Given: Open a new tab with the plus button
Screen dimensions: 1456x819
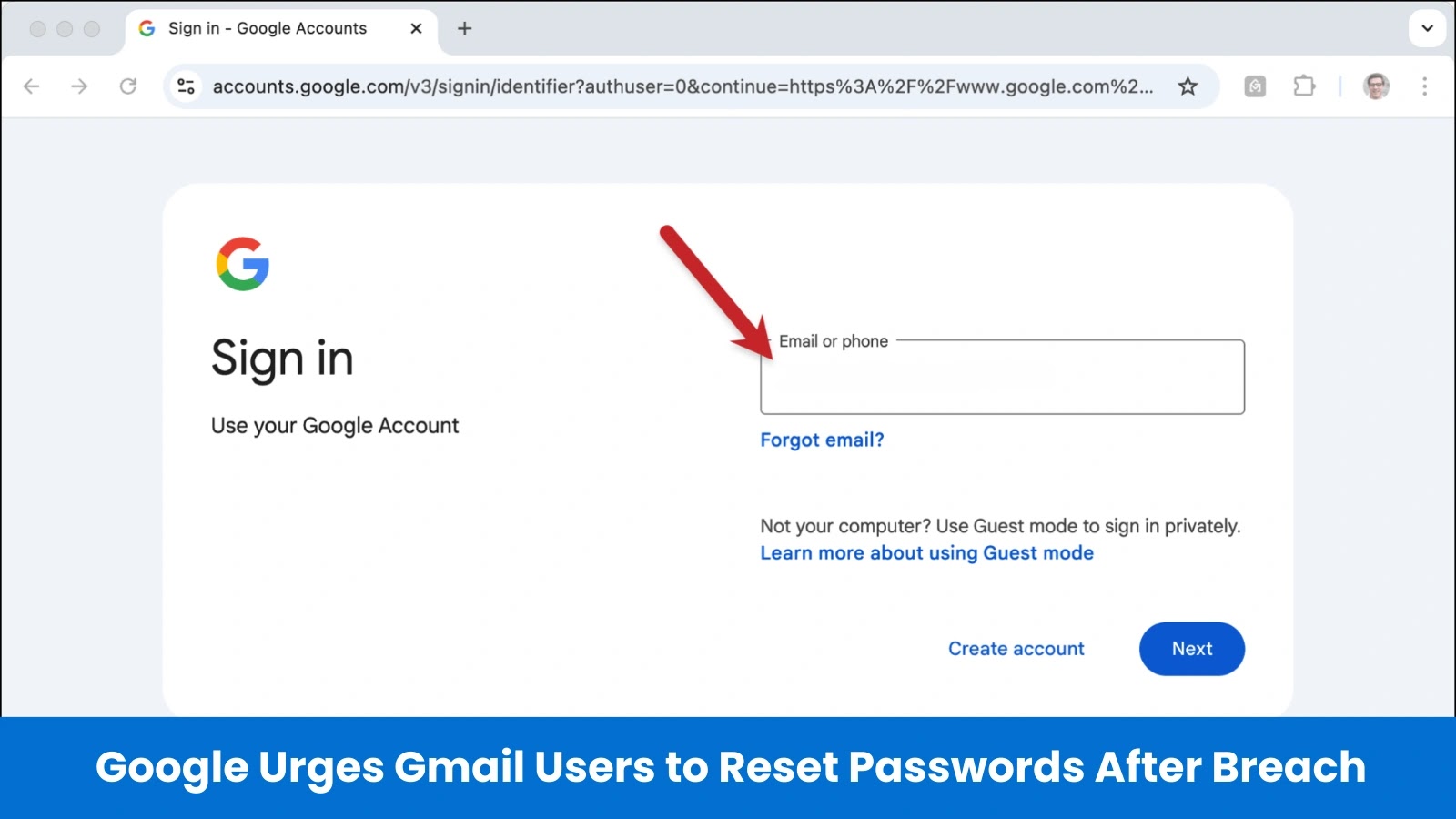Looking at the screenshot, I should point(464,28).
